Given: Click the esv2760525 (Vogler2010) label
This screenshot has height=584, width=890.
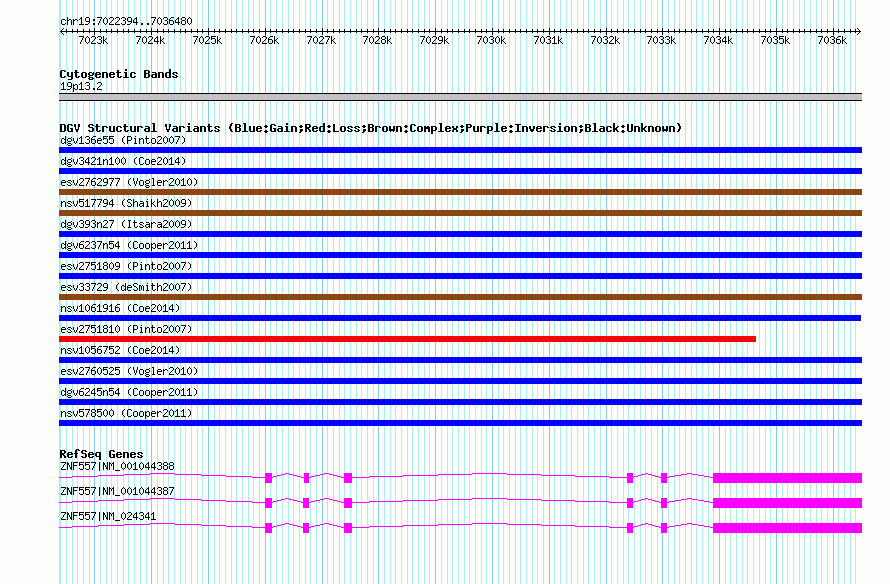Looking at the screenshot, I should (129, 371).
